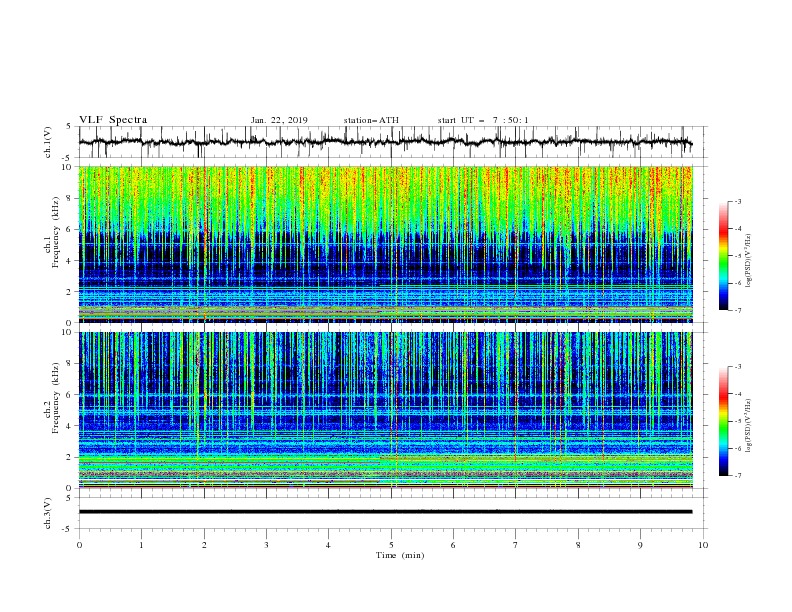Click the upper PSD color scale bar
The image size is (792, 612).
pyautogui.click(x=724, y=256)
